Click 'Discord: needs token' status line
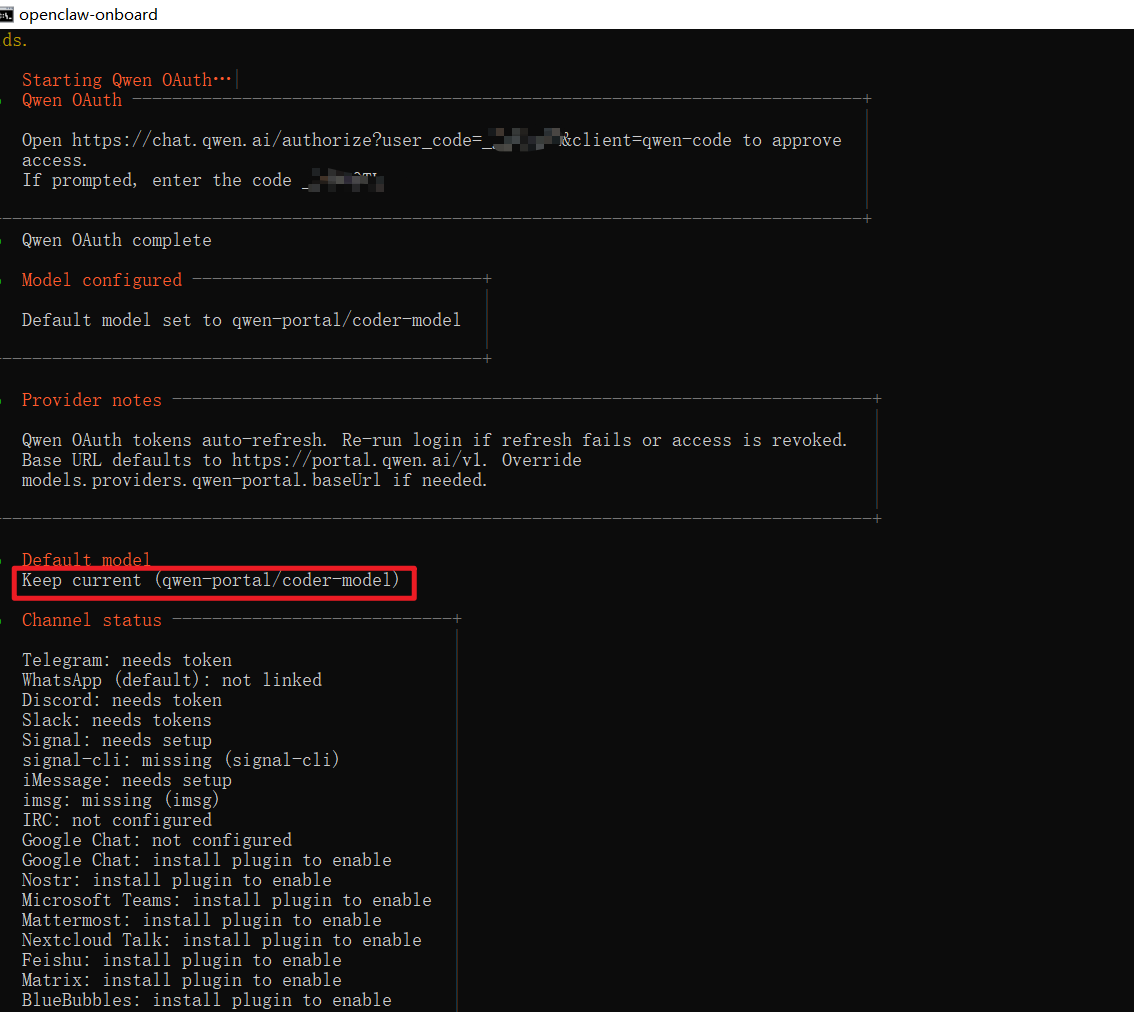 pos(122,700)
